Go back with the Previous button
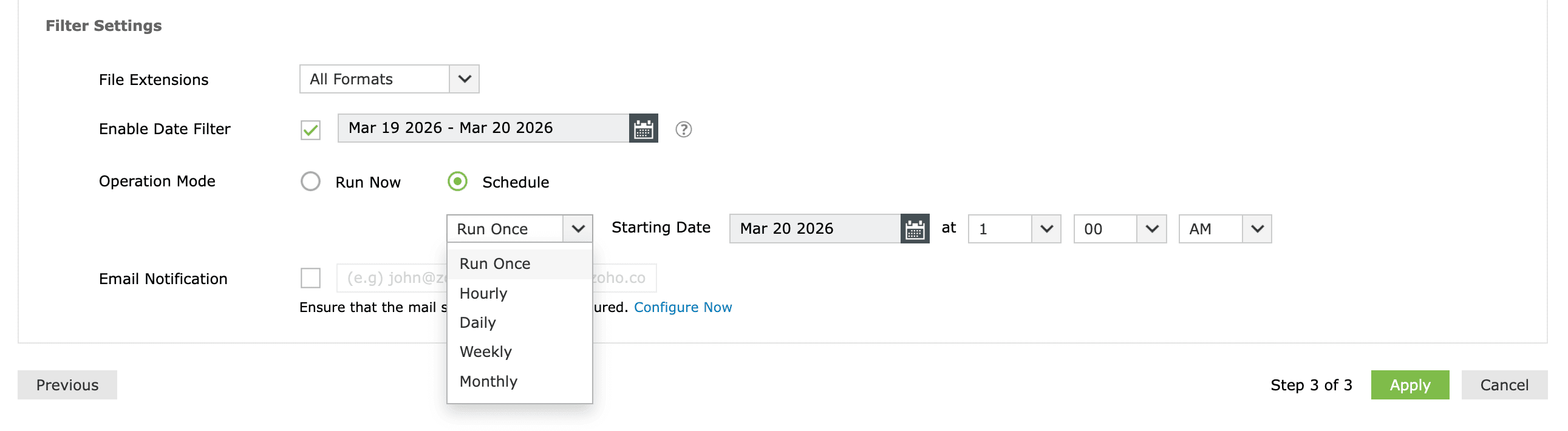The height and width of the screenshot is (431, 1568). click(67, 385)
